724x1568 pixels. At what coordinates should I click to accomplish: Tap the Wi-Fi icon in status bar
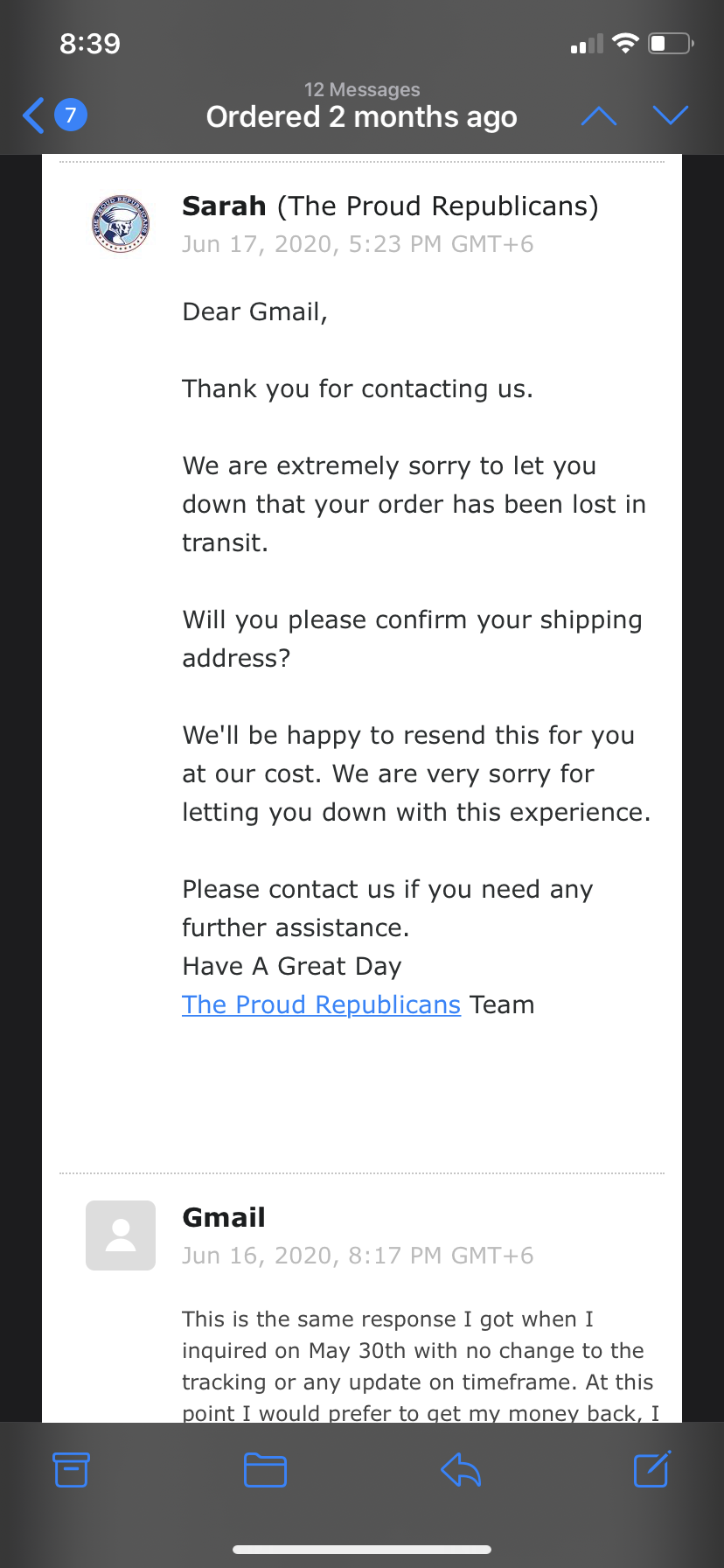(625, 43)
